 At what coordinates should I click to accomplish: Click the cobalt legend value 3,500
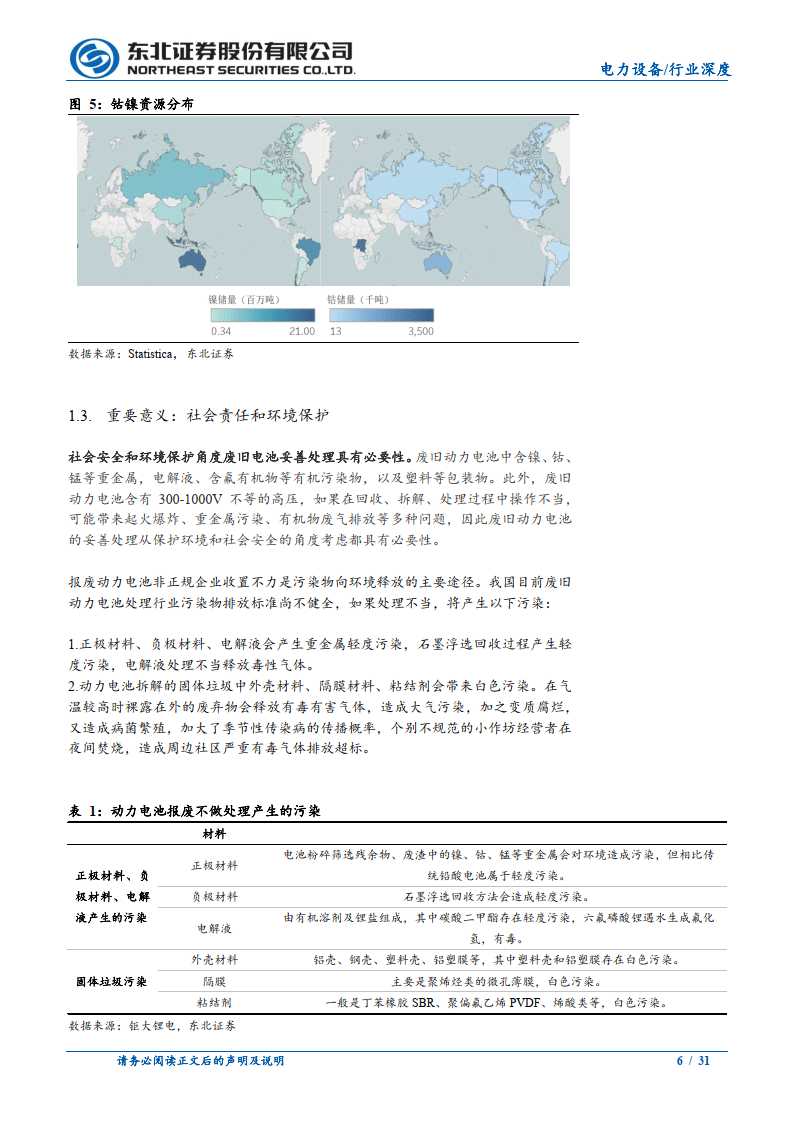coord(421,332)
